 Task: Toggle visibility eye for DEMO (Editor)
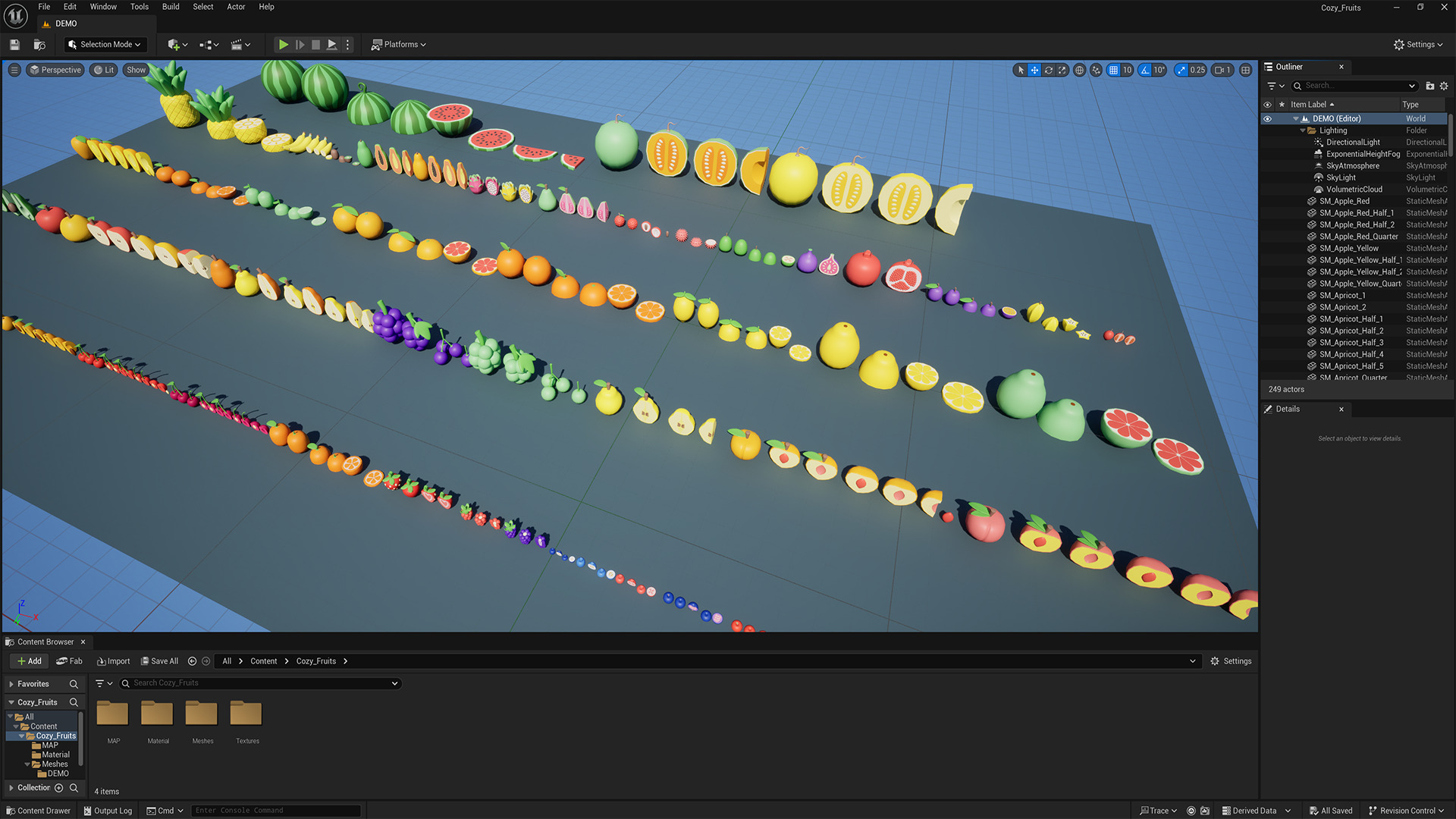[1267, 118]
